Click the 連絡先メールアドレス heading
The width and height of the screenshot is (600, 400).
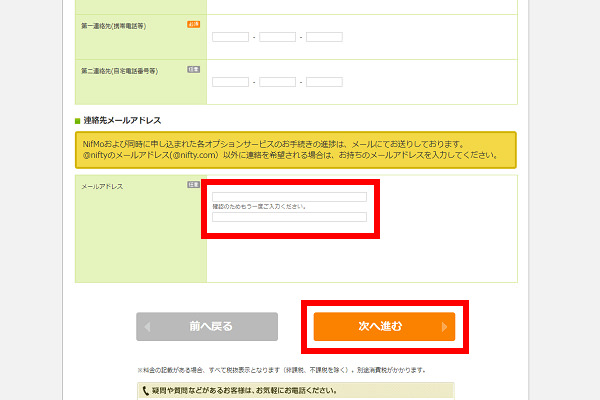point(122,121)
